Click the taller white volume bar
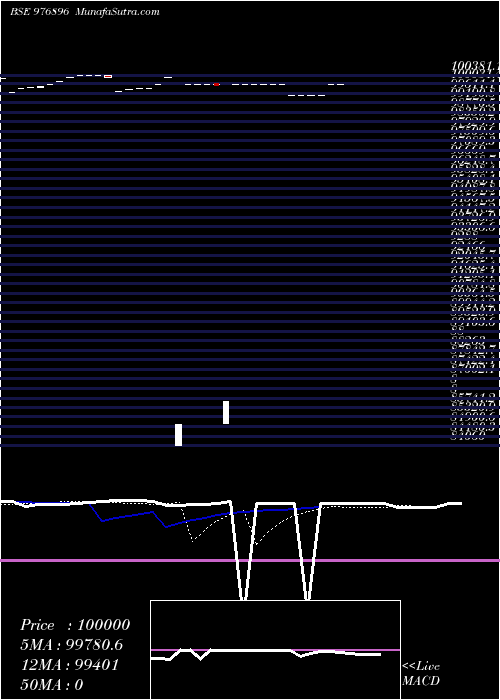This screenshot has height=700, width=500. click(x=226, y=412)
